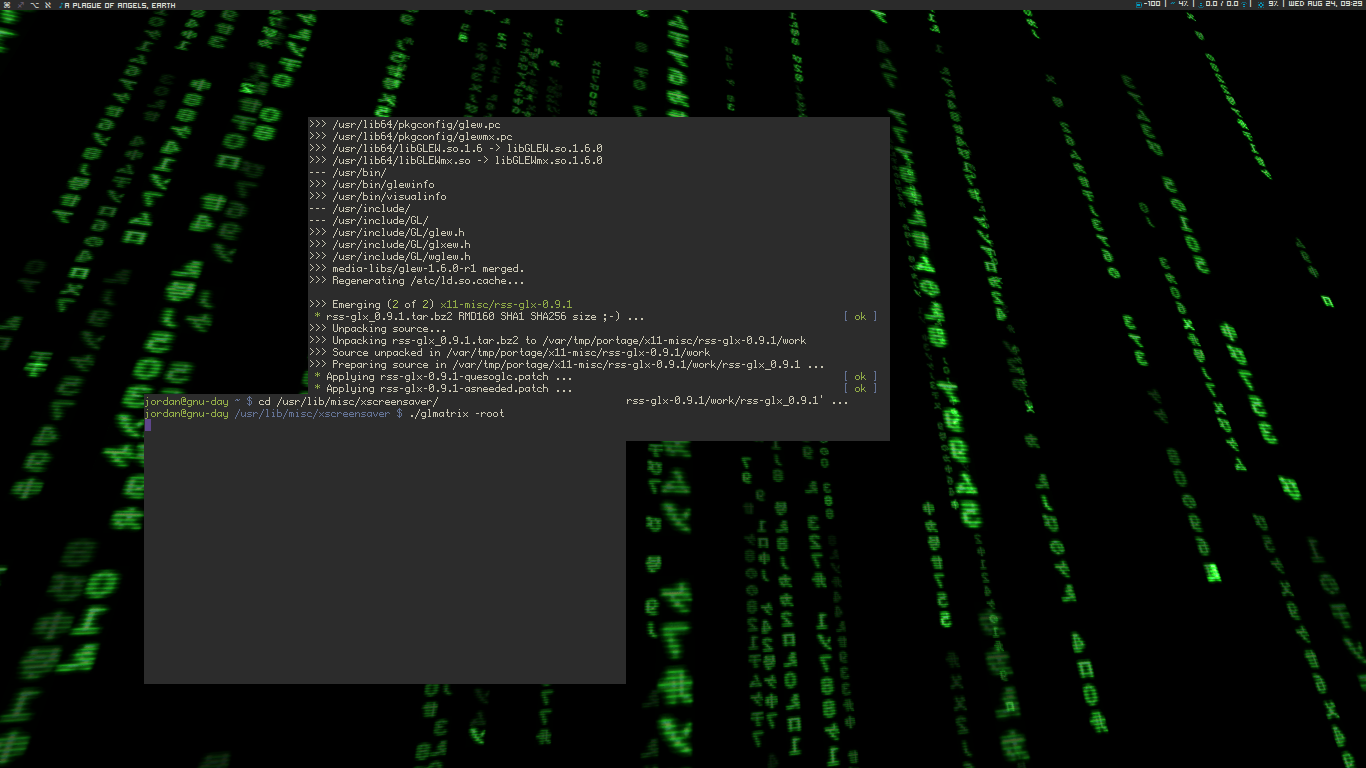Click the 'Emerging (2 of 2)' line
The width and height of the screenshot is (1366, 768).
[371, 305]
